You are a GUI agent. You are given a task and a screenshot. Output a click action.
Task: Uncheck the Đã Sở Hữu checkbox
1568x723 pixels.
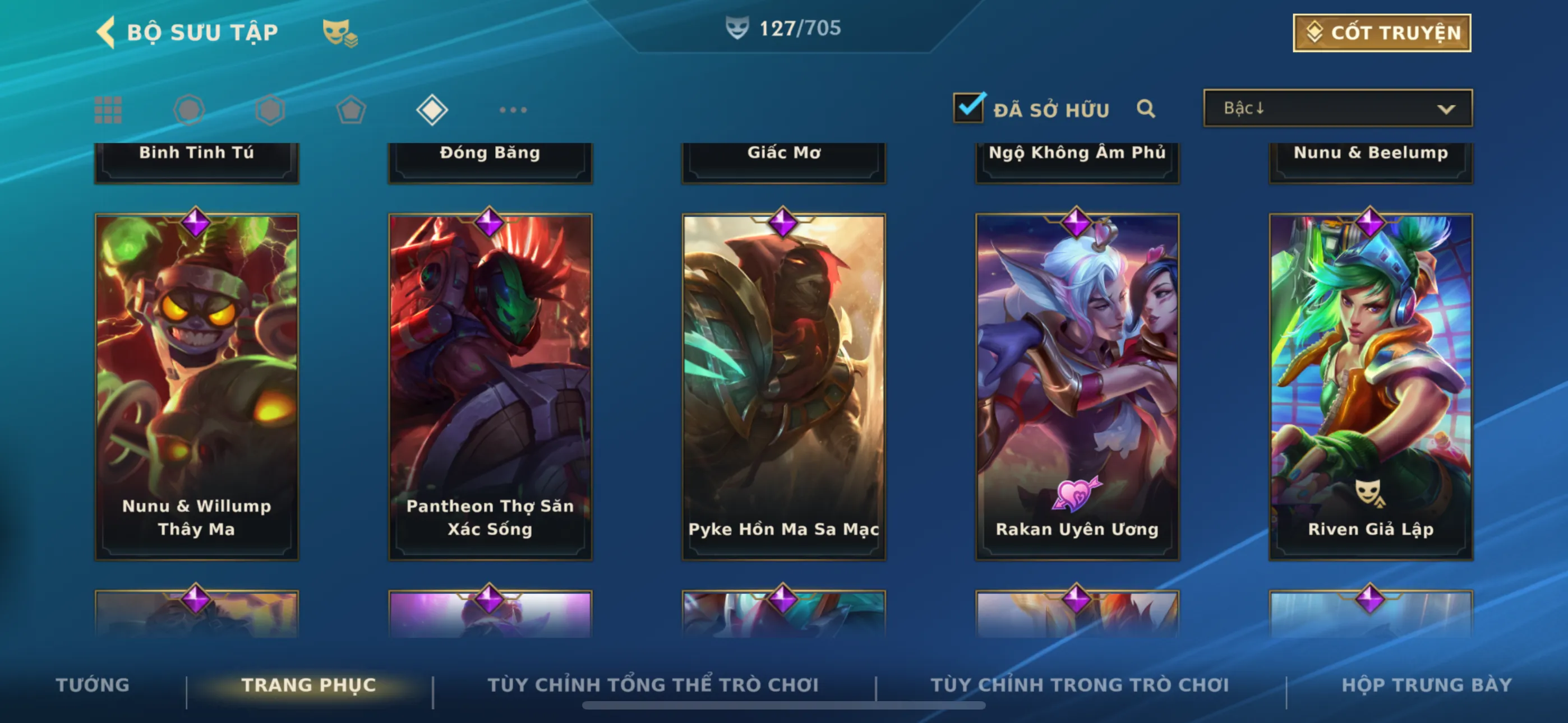[969, 108]
